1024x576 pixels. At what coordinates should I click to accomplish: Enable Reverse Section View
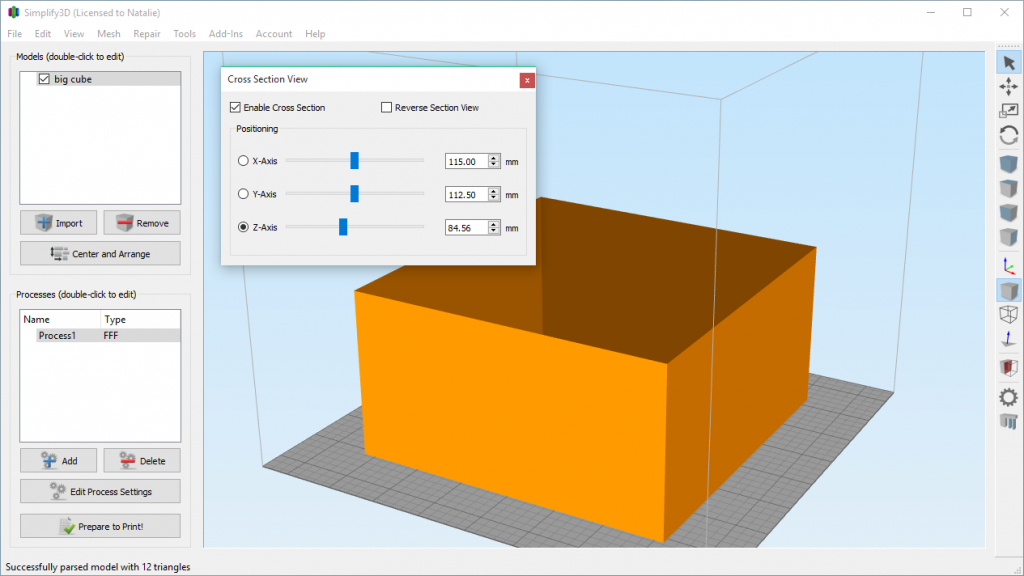(x=387, y=107)
